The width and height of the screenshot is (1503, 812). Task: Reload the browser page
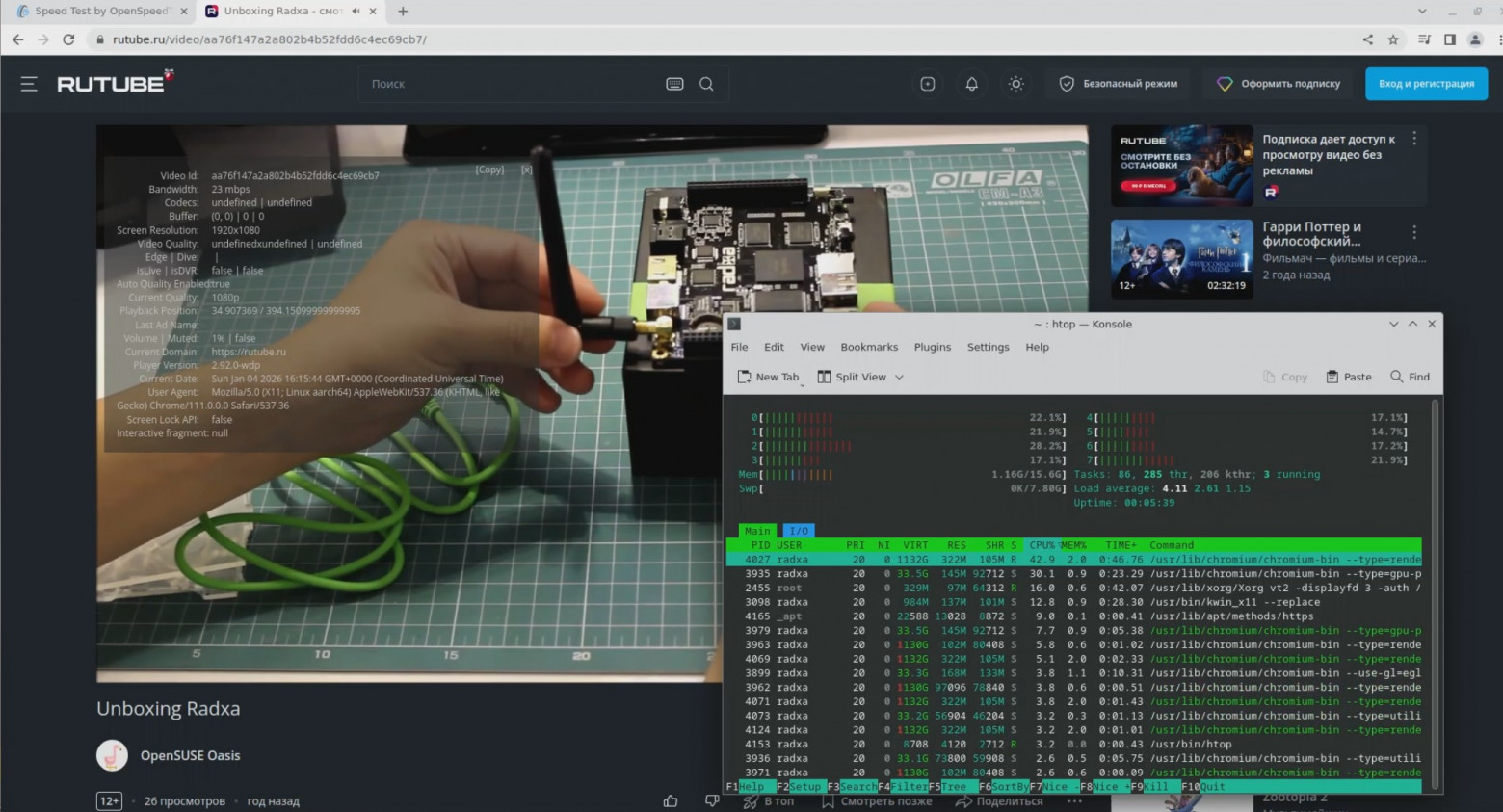coord(68,39)
